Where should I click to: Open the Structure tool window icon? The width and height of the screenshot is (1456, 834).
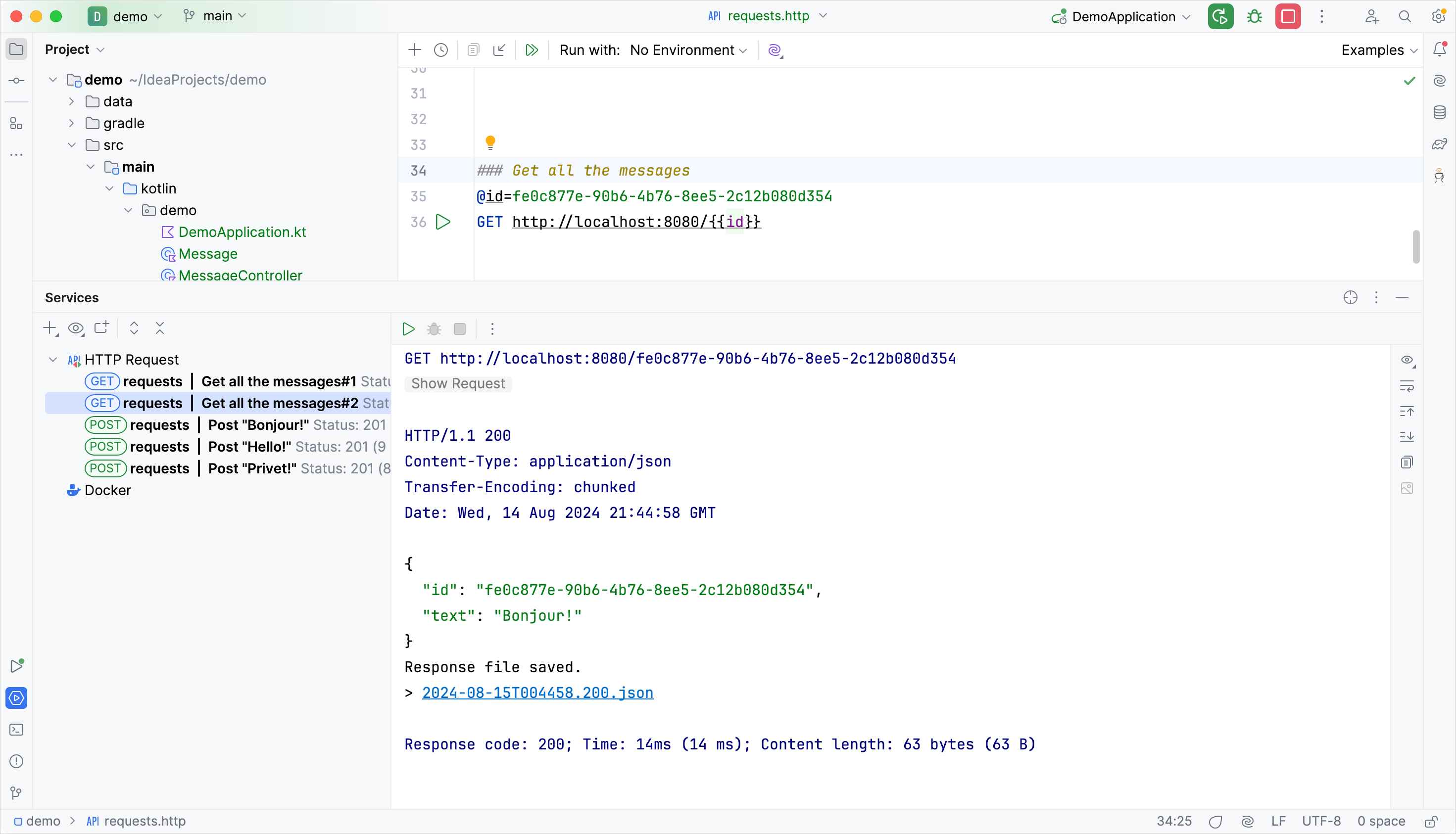[x=16, y=124]
